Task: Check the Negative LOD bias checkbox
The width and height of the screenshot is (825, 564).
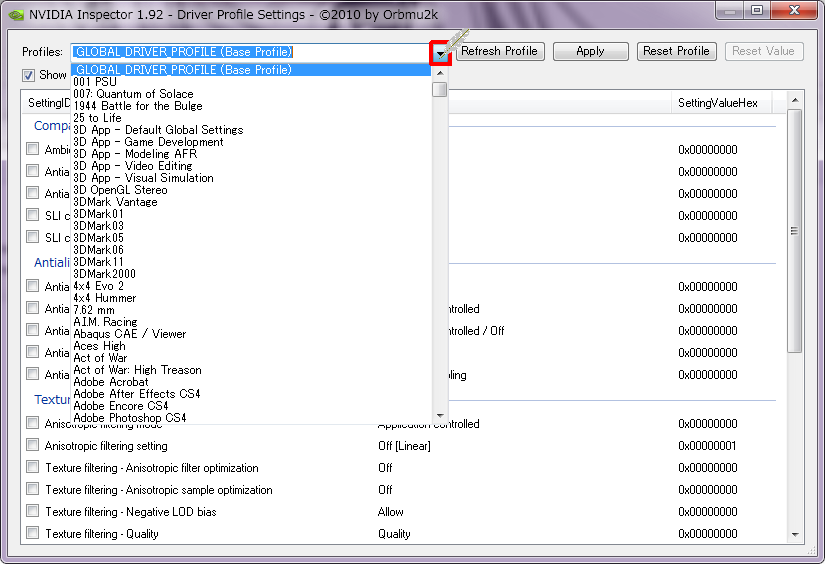Action: pos(33,511)
